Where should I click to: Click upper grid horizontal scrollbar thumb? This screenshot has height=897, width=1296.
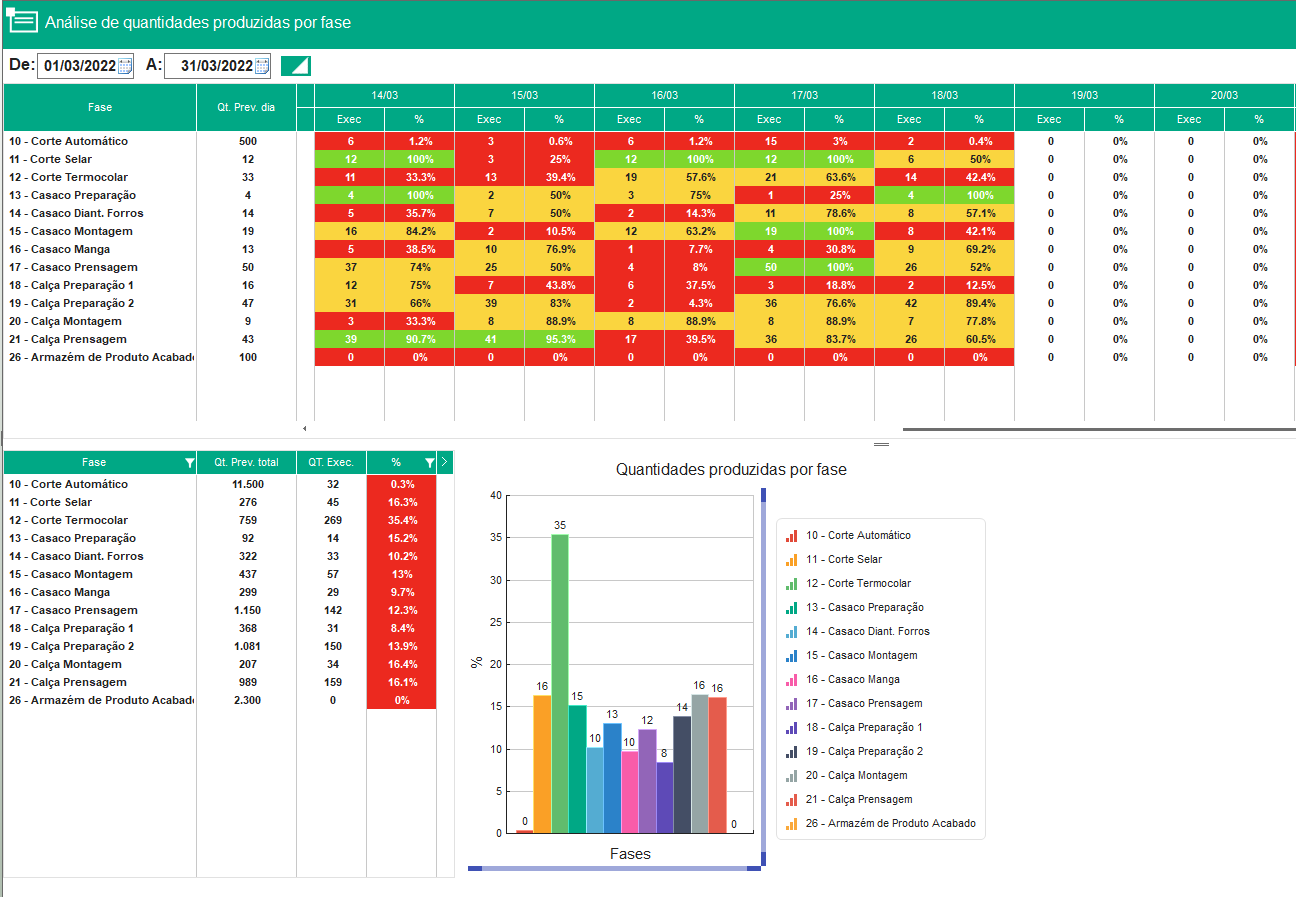[1099, 429]
